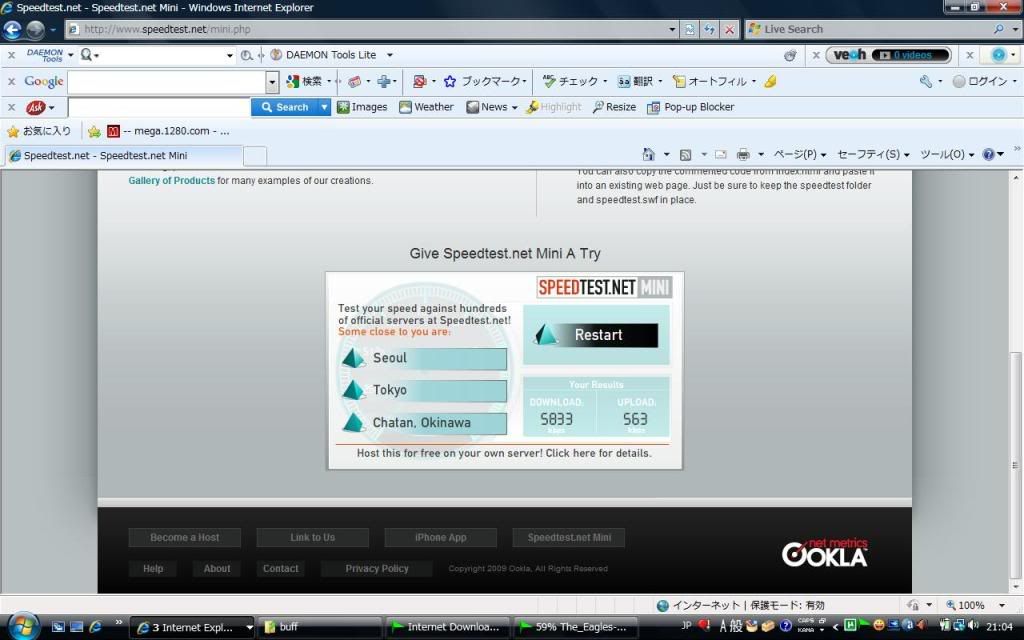Click in the Ask toolbar search field
Image resolution: width=1024 pixels, height=640 pixels.
coord(159,107)
